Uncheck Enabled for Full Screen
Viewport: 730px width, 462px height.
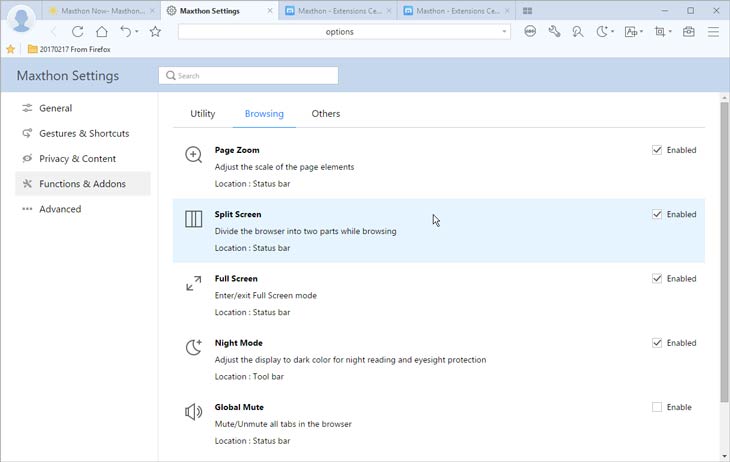coord(656,279)
